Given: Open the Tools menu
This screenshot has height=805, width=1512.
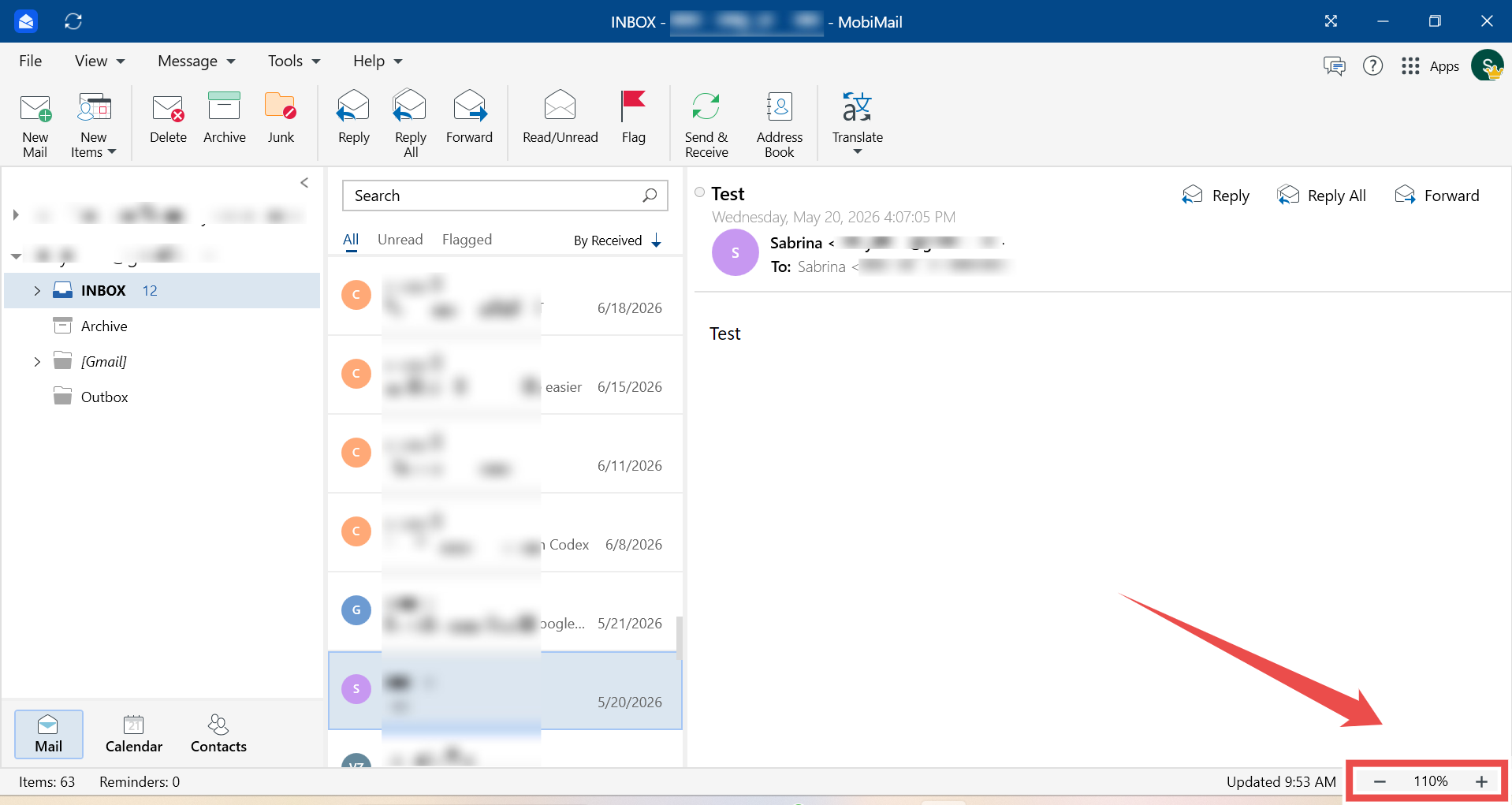Looking at the screenshot, I should tap(294, 61).
